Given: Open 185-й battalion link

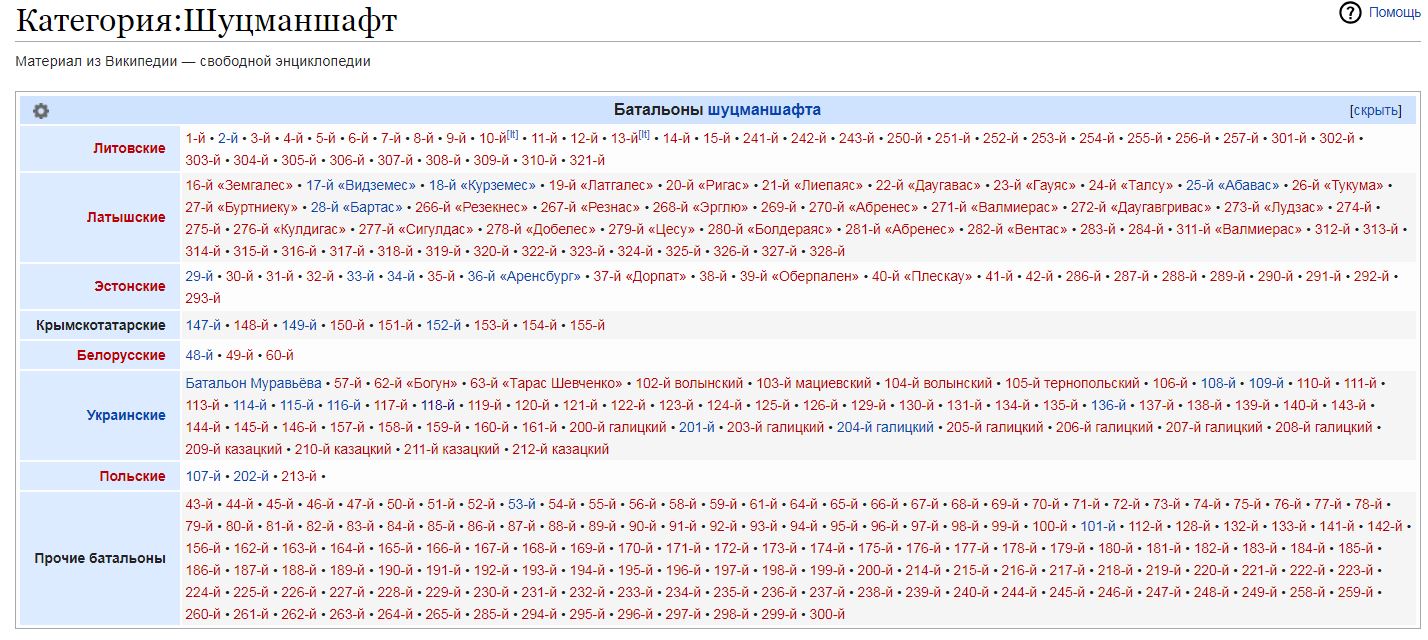Looking at the screenshot, I should tap(1355, 548).
